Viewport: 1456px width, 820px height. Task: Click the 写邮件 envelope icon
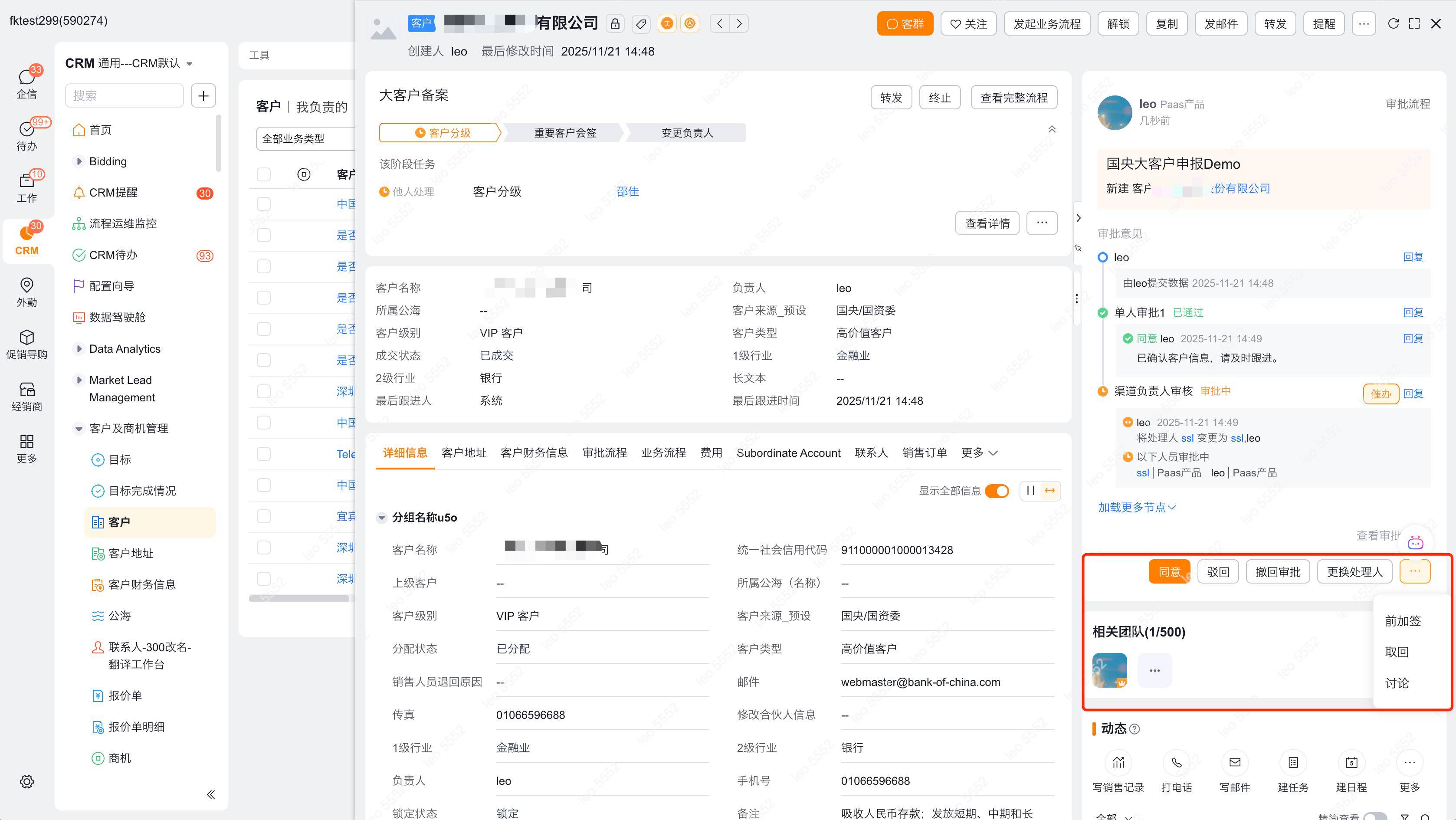tap(1234, 763)
